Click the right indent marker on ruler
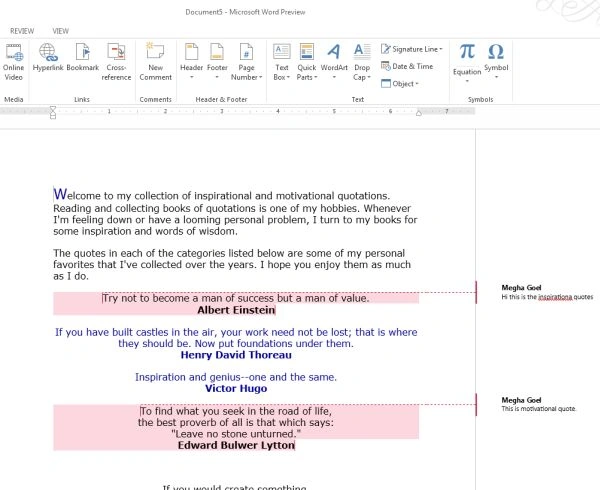Screen dimensions: 600x490 (x=419, y=113)
